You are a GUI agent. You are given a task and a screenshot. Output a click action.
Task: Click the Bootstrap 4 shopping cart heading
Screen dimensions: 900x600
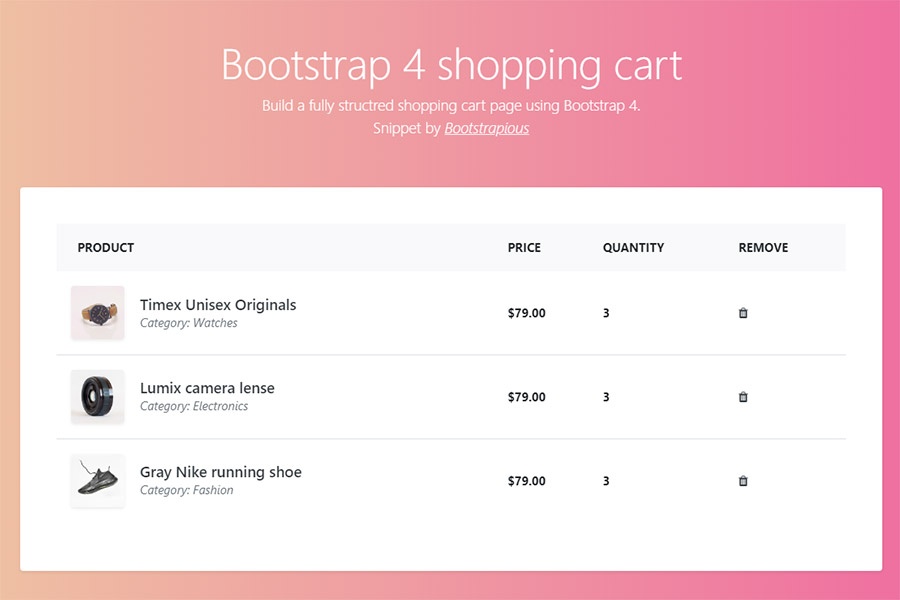pos(450,66)
